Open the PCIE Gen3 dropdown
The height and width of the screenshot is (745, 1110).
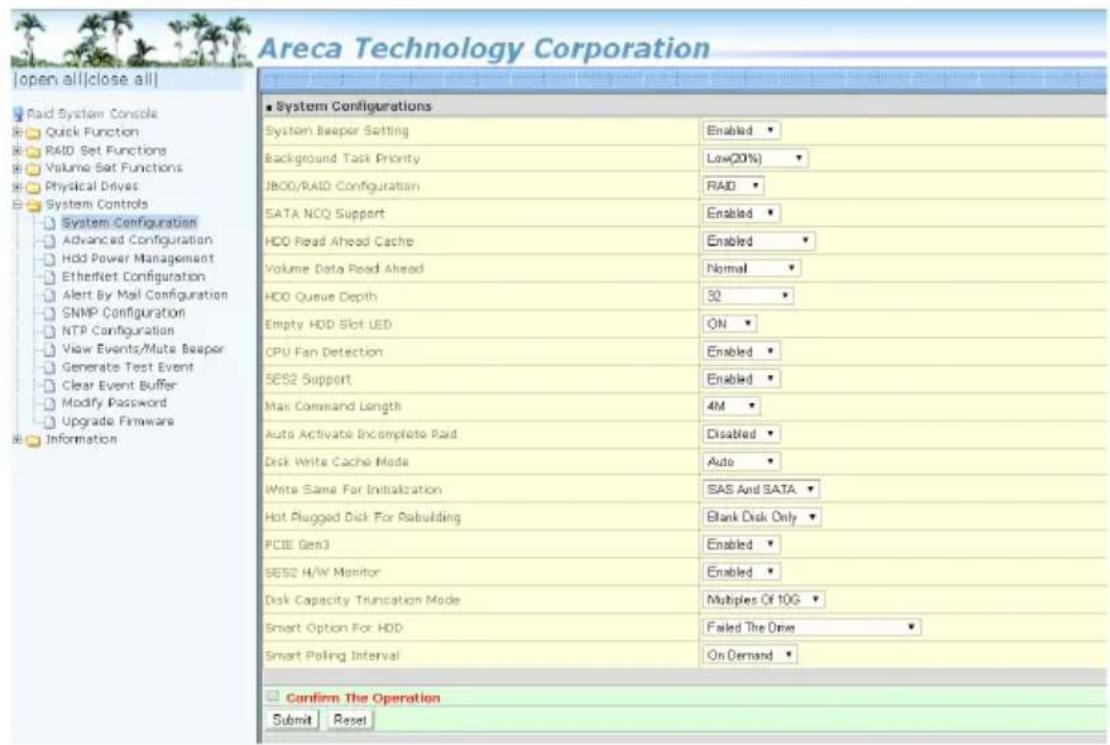tap(740, 545)
